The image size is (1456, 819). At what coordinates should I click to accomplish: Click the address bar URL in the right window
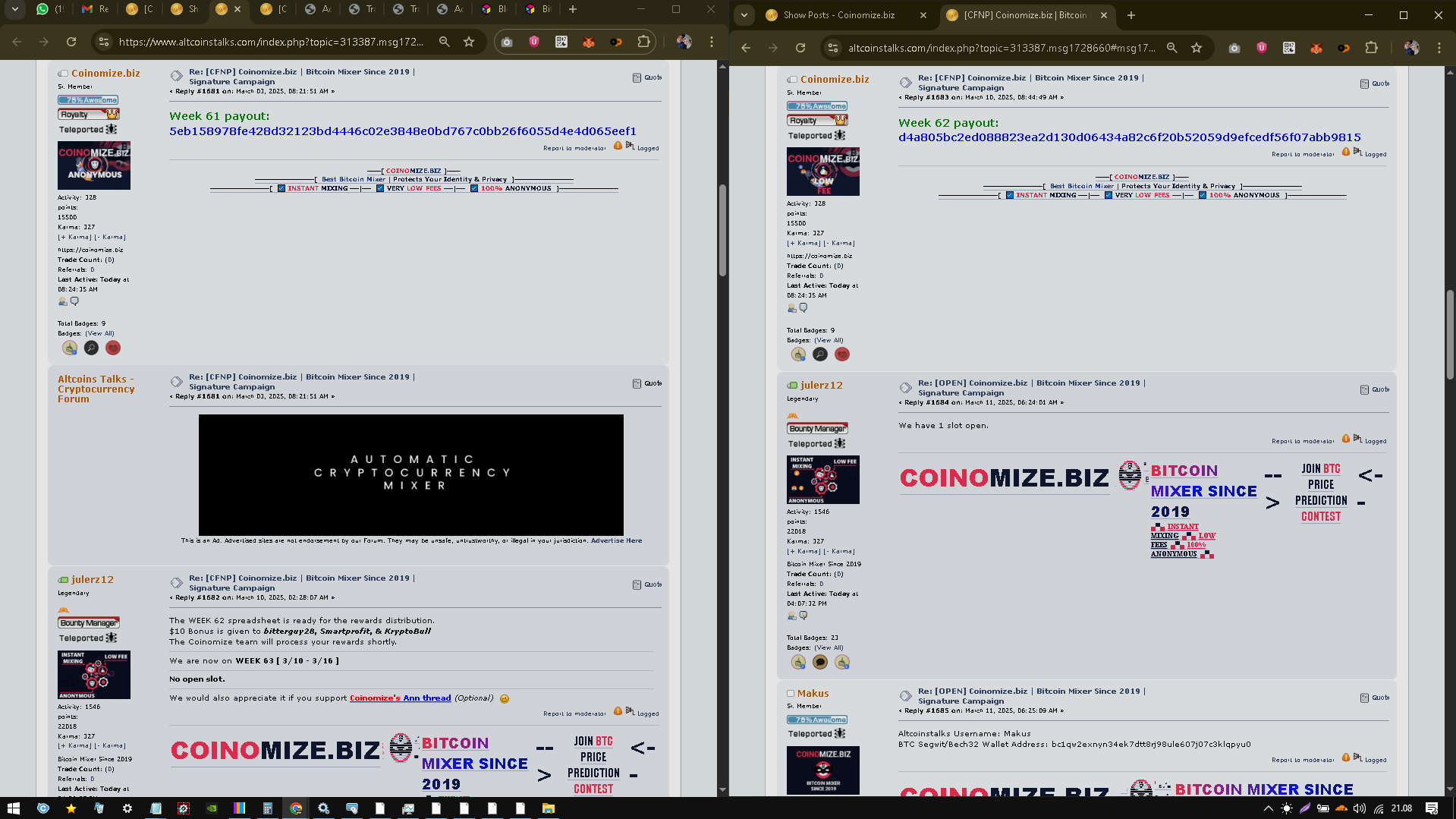[1002, 48]
